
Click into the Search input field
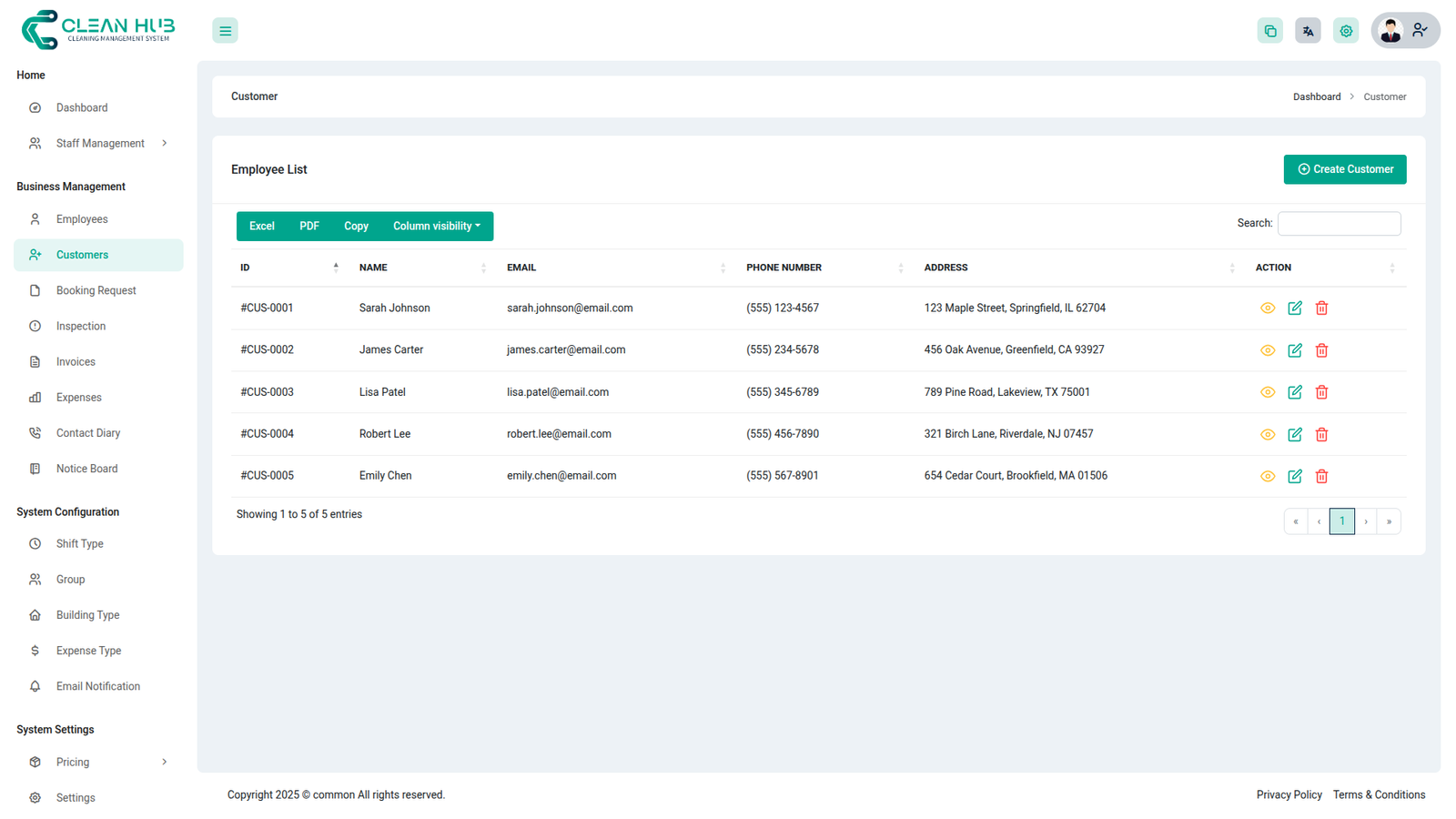1338,224
